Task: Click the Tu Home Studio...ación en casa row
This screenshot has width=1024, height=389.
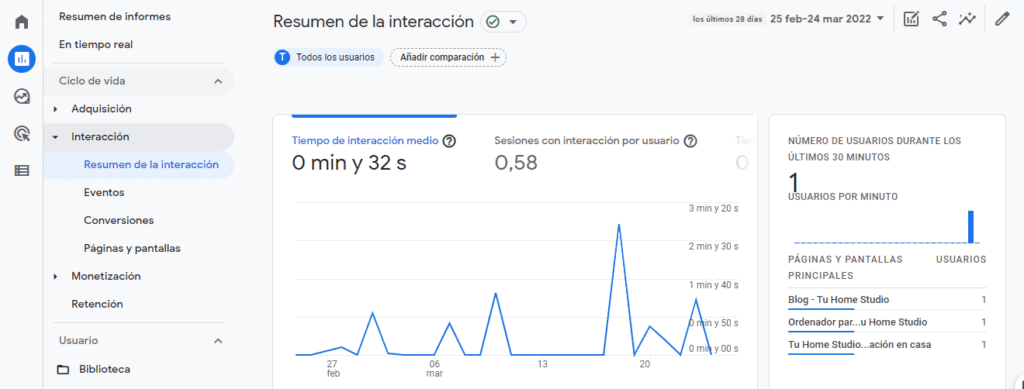Action: pyautogui.click(x=887, y=344)
